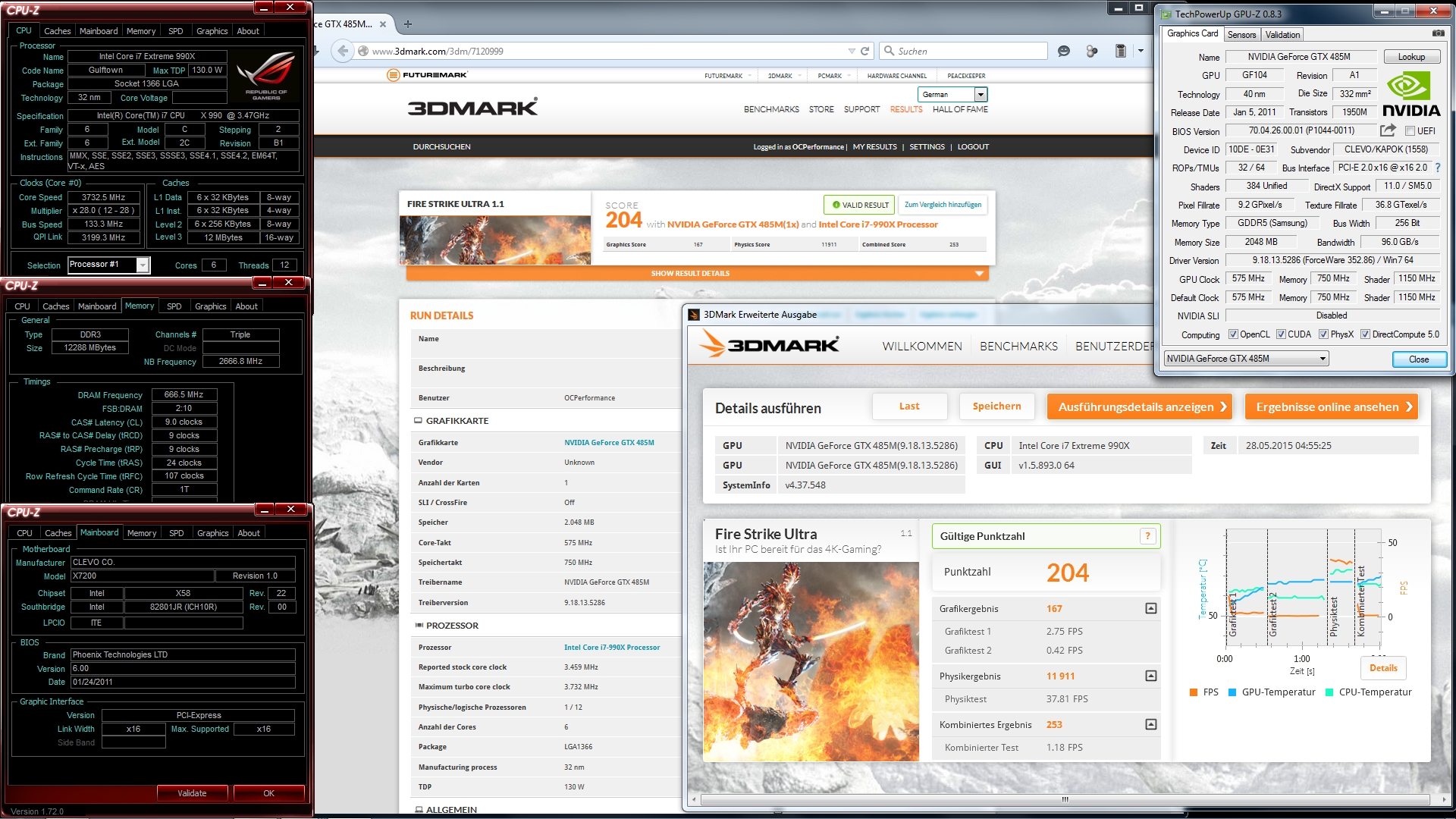
Task: Click the LOGOUT link on 3dmark.com
Action: tap(973, 147)
